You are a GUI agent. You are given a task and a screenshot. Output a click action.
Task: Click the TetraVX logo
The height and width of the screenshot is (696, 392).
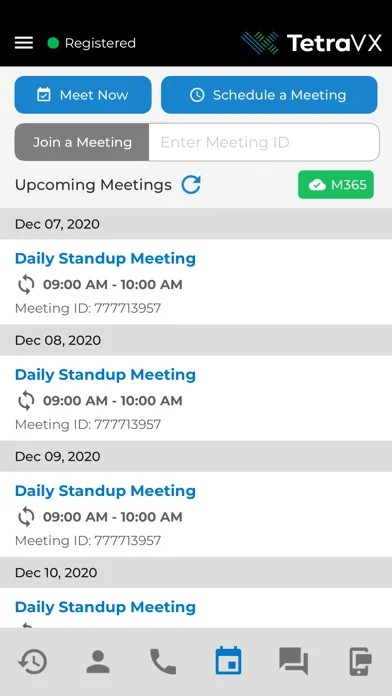coord(311,43)
